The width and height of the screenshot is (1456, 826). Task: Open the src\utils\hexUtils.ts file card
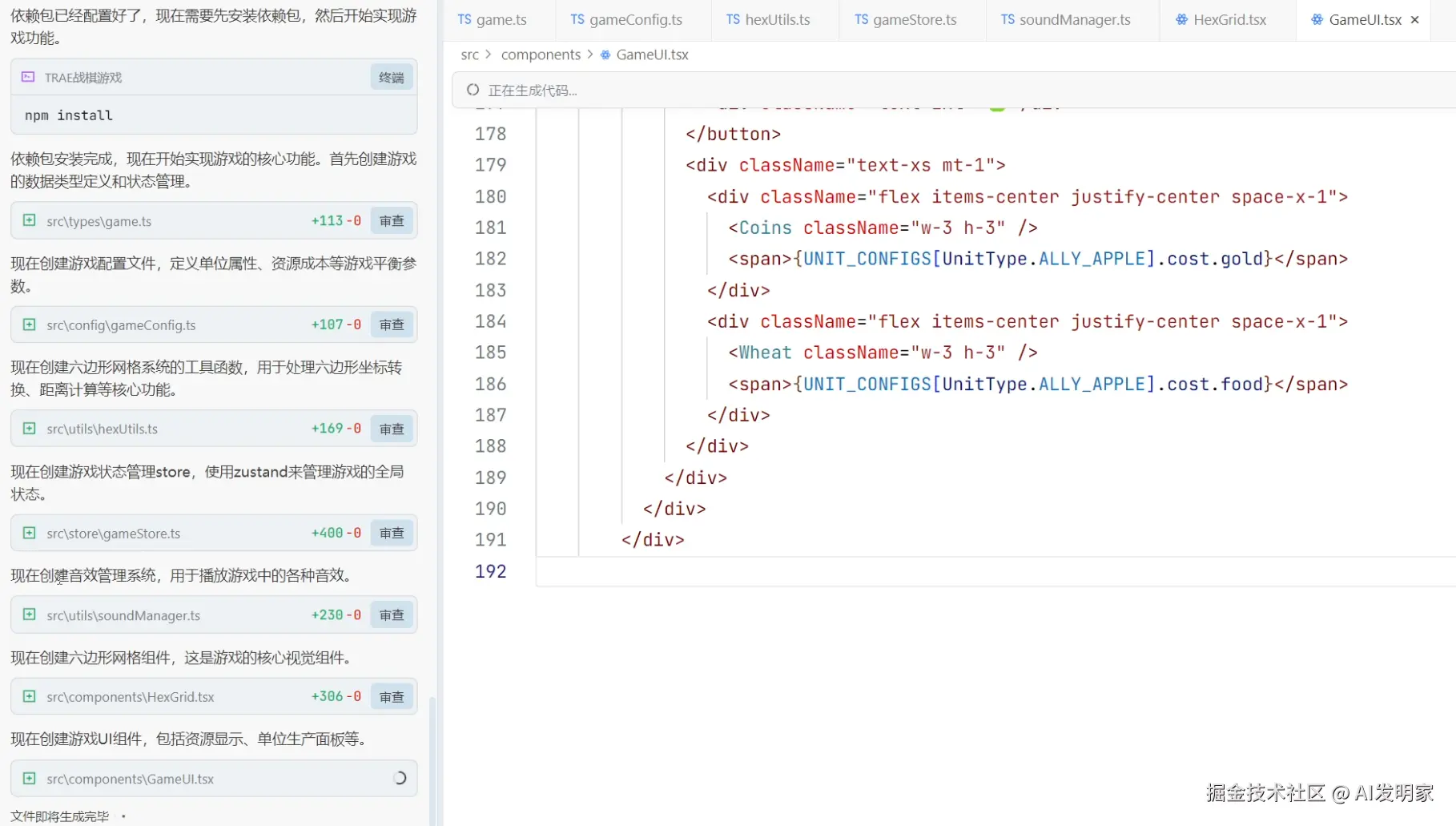coord(214,429)
